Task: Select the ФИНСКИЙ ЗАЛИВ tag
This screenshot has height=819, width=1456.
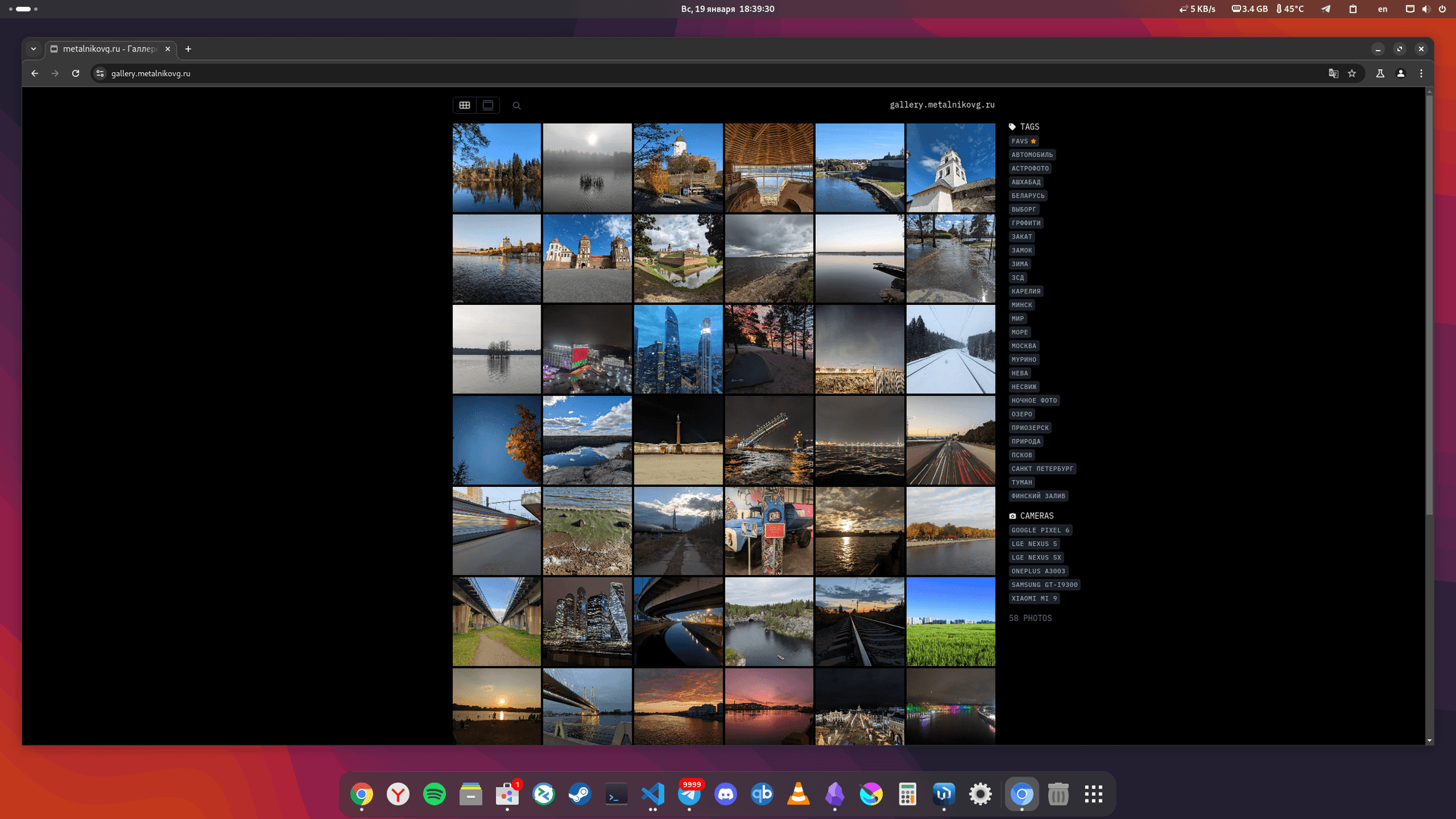Action: tap(1038, 496)
